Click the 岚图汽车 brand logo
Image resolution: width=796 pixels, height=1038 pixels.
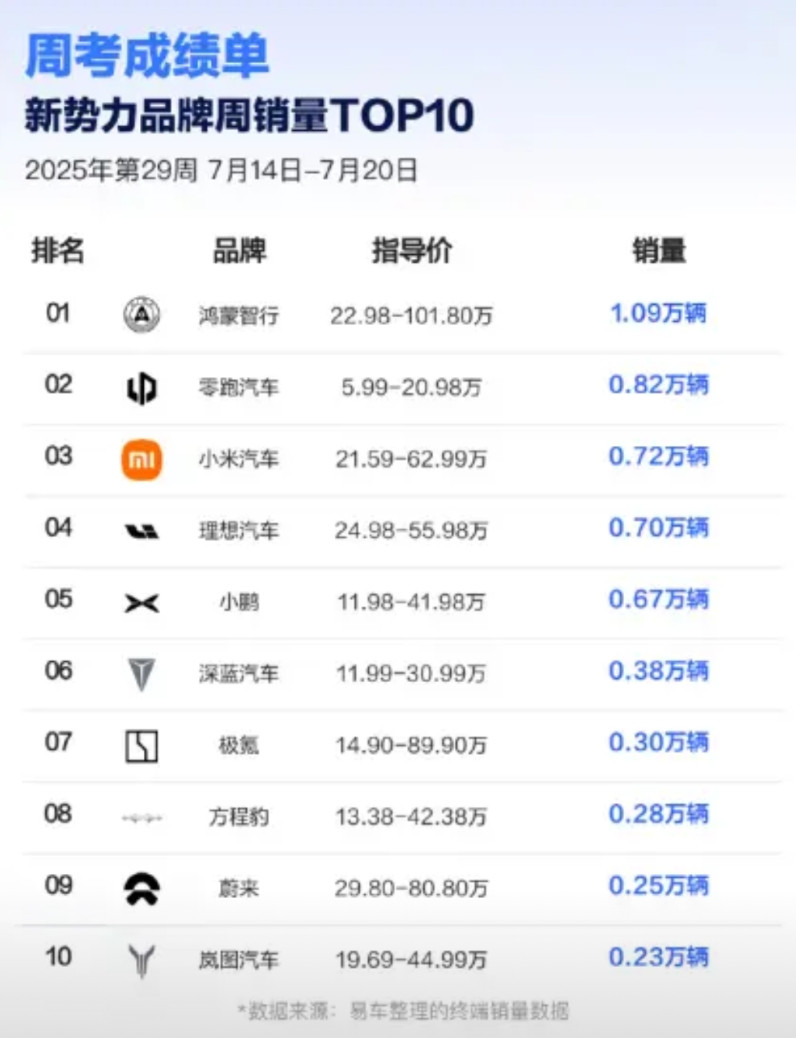(142, 961)
